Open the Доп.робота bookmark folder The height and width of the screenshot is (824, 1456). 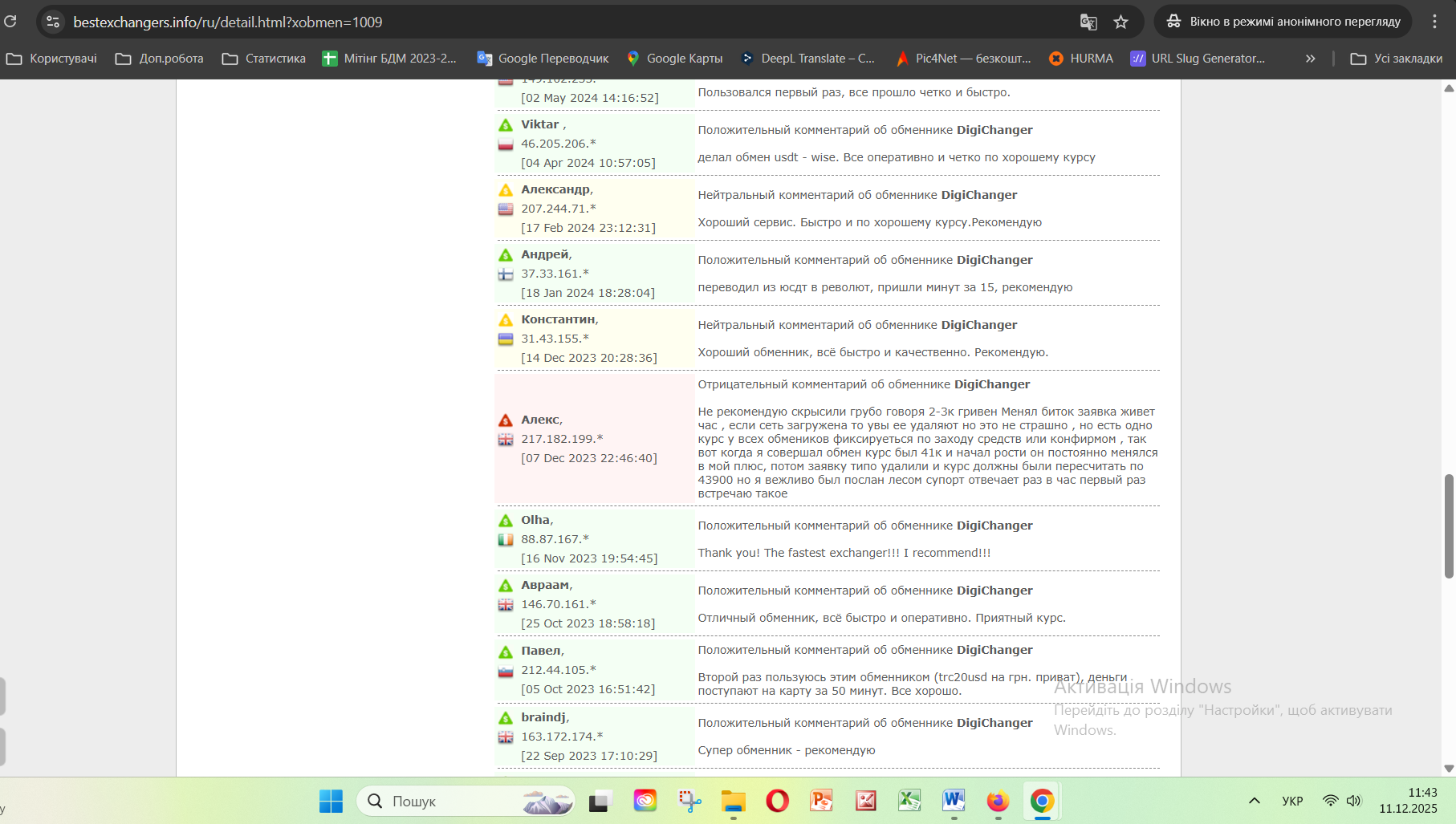159,59
